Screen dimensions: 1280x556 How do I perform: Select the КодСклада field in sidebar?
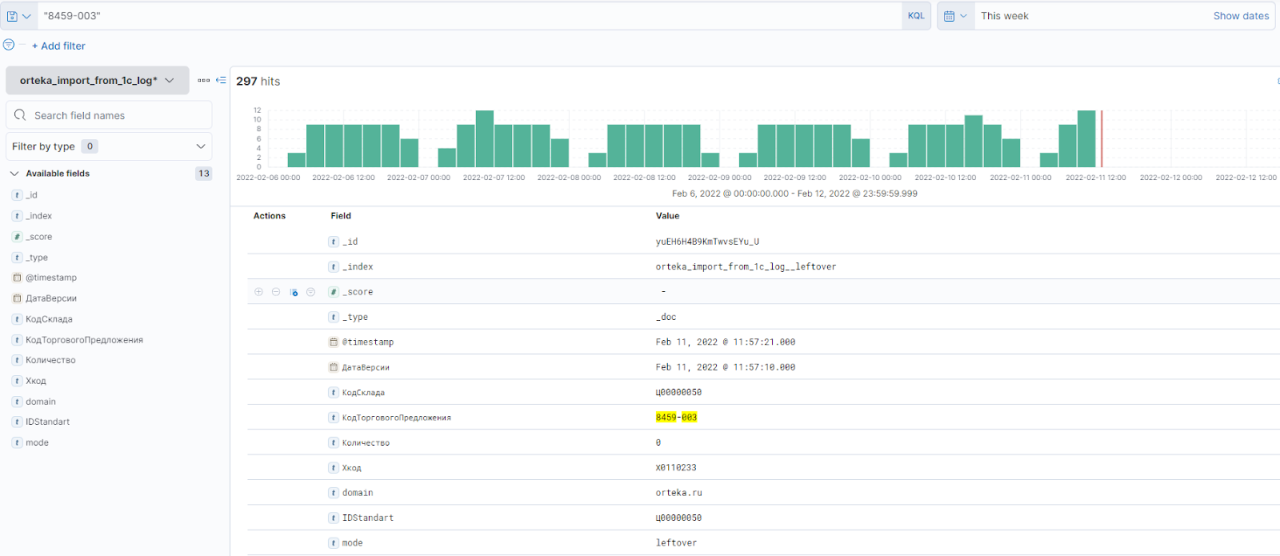tap(50, 319)
